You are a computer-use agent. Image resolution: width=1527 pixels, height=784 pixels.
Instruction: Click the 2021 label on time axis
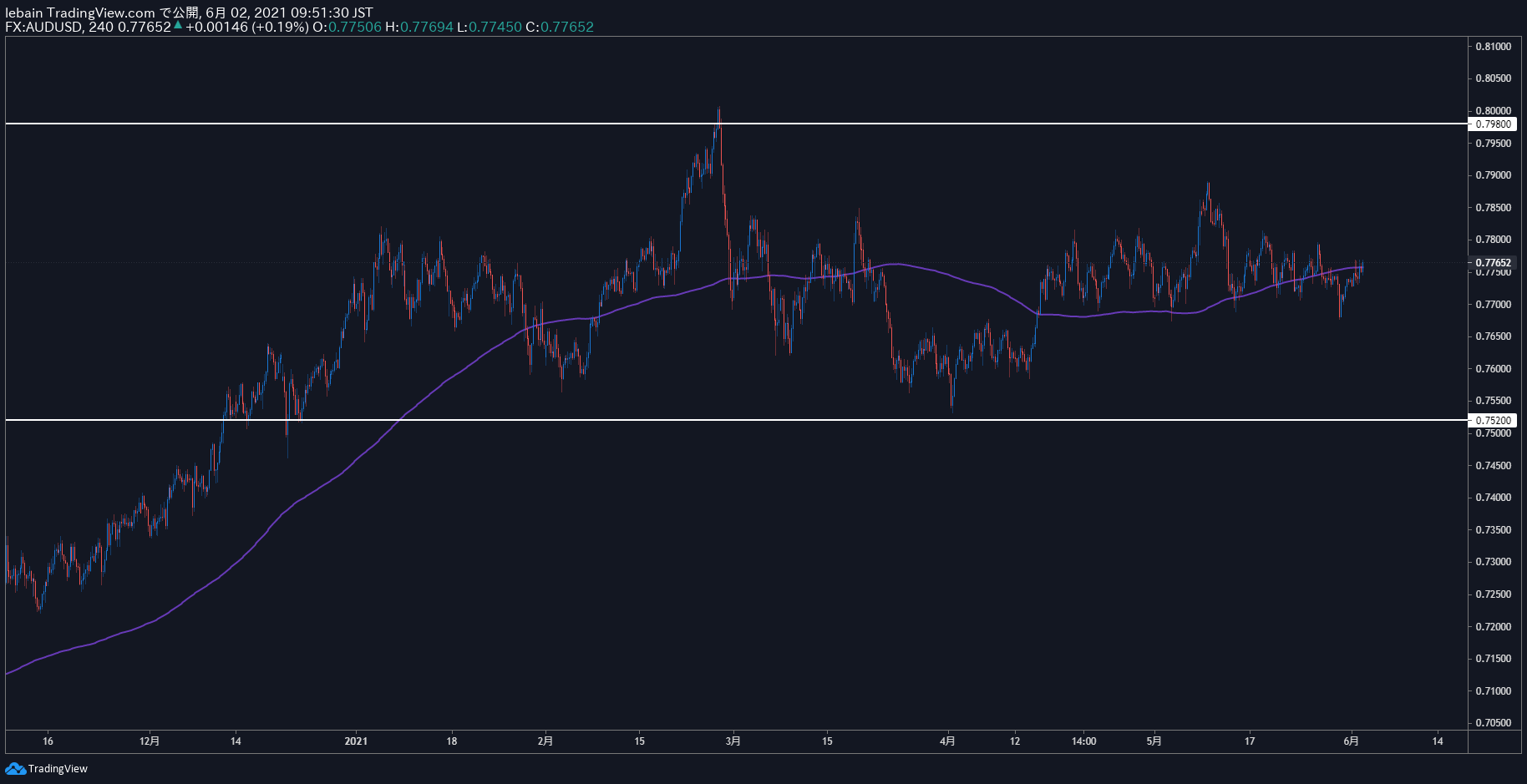coord(356,741)
